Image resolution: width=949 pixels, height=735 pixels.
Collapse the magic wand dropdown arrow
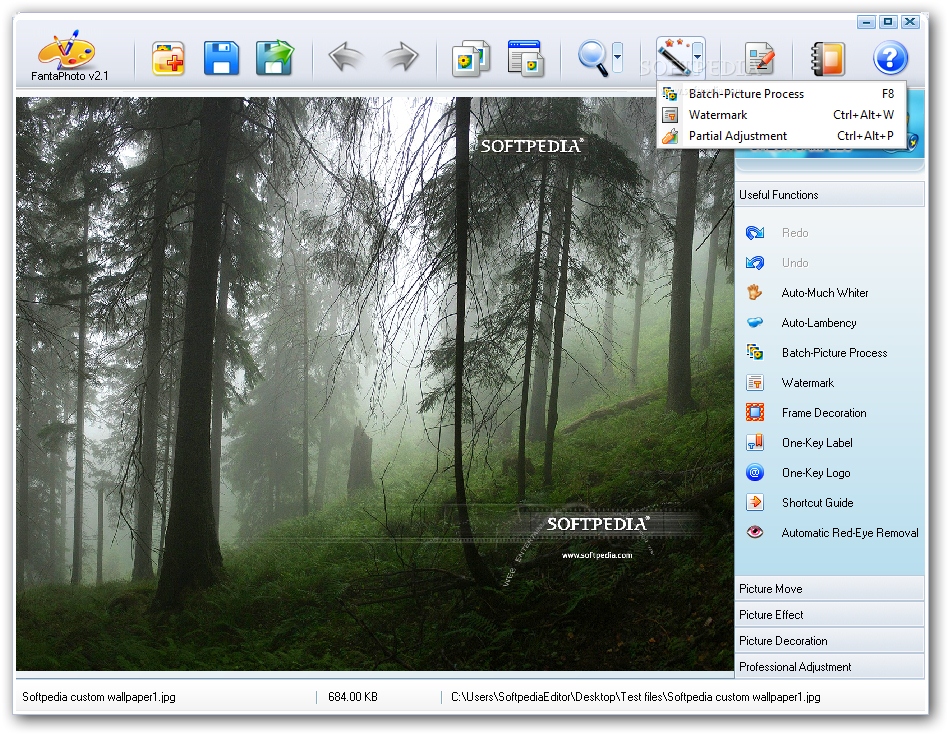698,57
